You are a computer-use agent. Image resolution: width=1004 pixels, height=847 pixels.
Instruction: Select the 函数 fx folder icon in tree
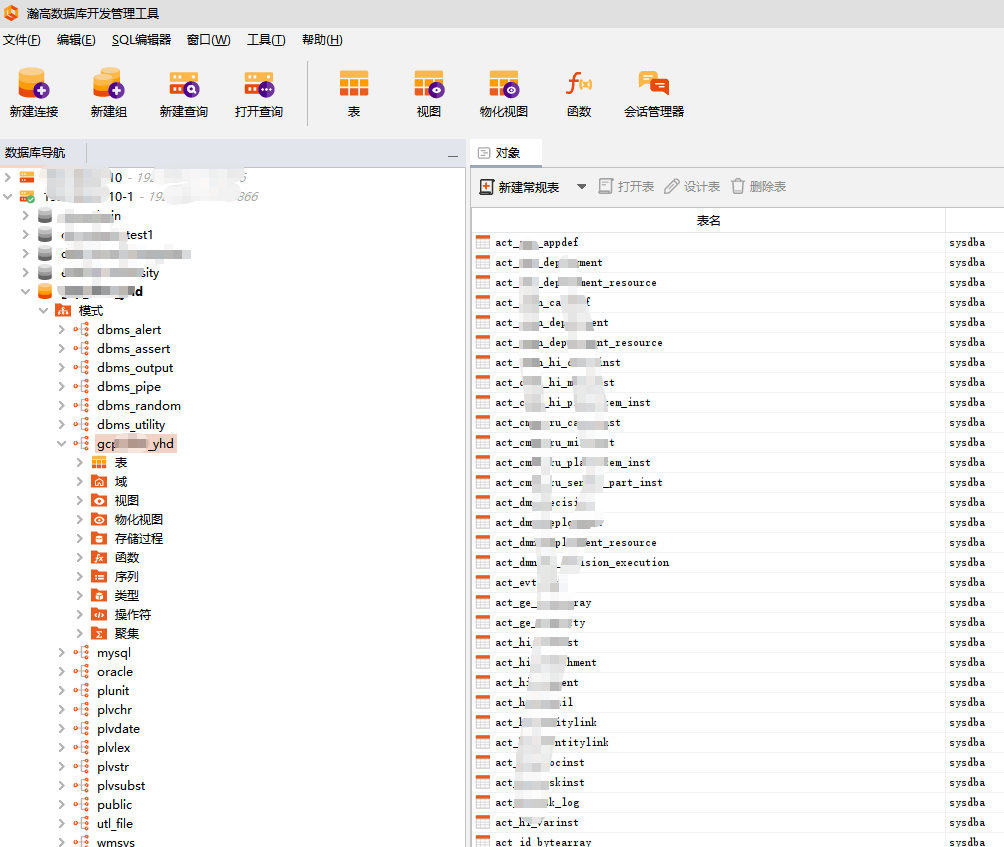coord(99,557)
